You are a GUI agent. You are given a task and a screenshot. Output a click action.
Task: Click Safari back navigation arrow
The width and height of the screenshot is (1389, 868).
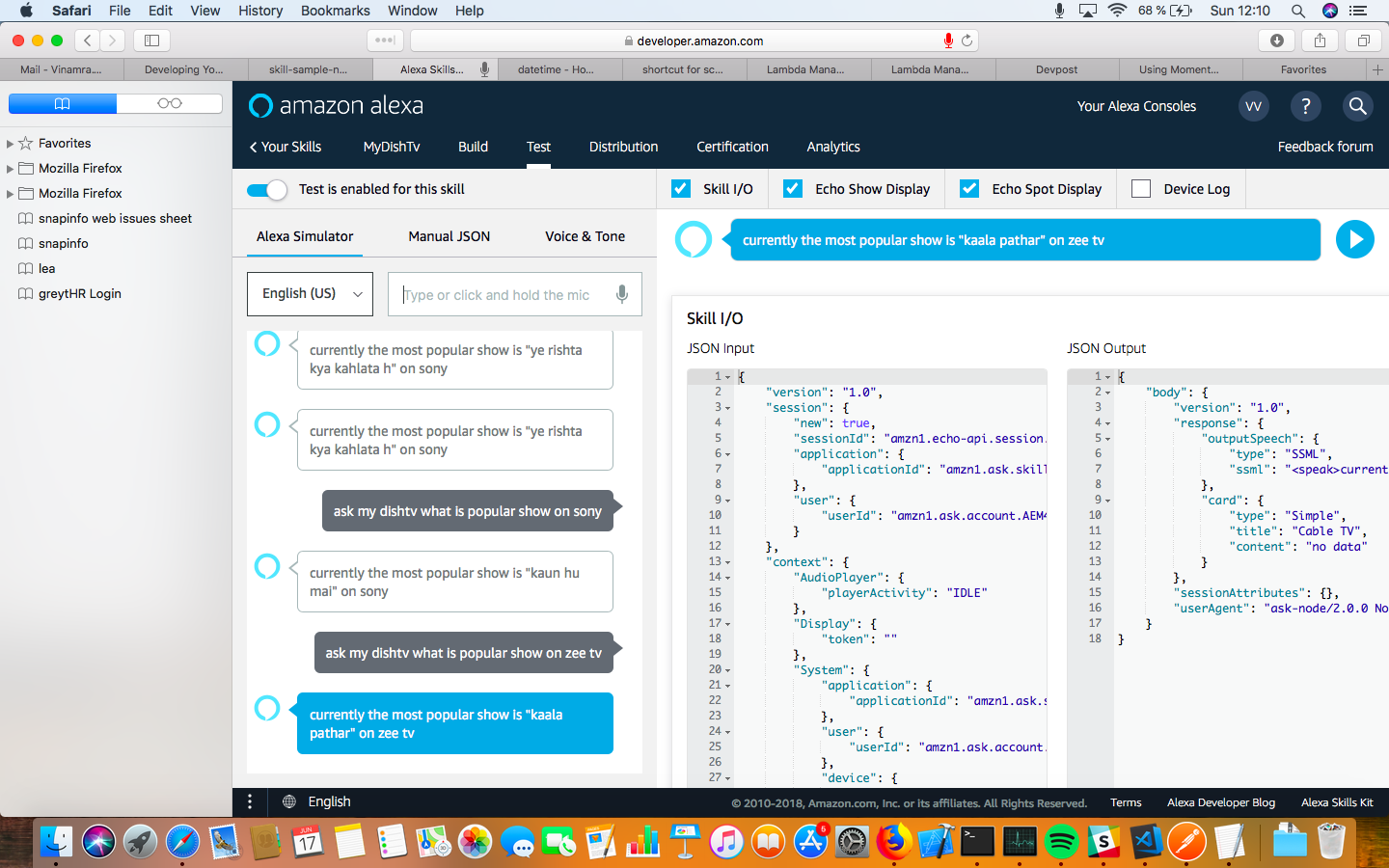(x=88, y=41)
